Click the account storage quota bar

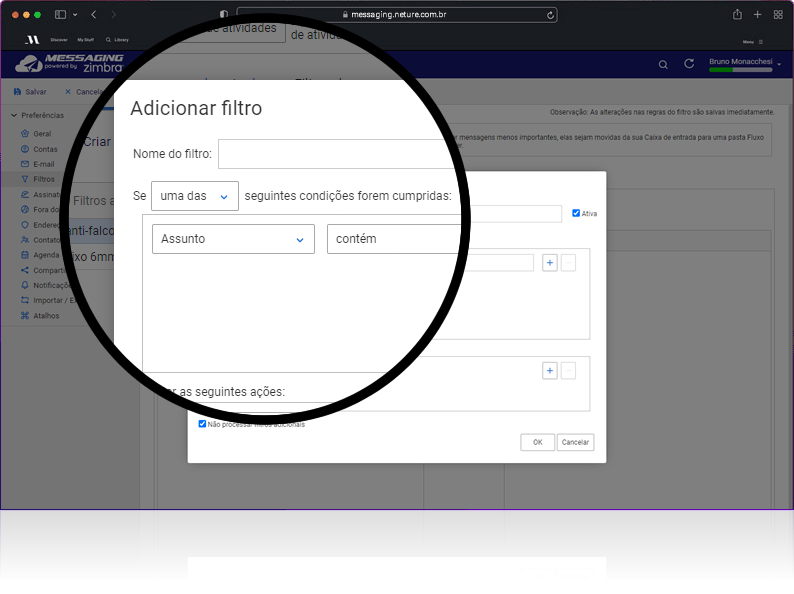(741, 70)
